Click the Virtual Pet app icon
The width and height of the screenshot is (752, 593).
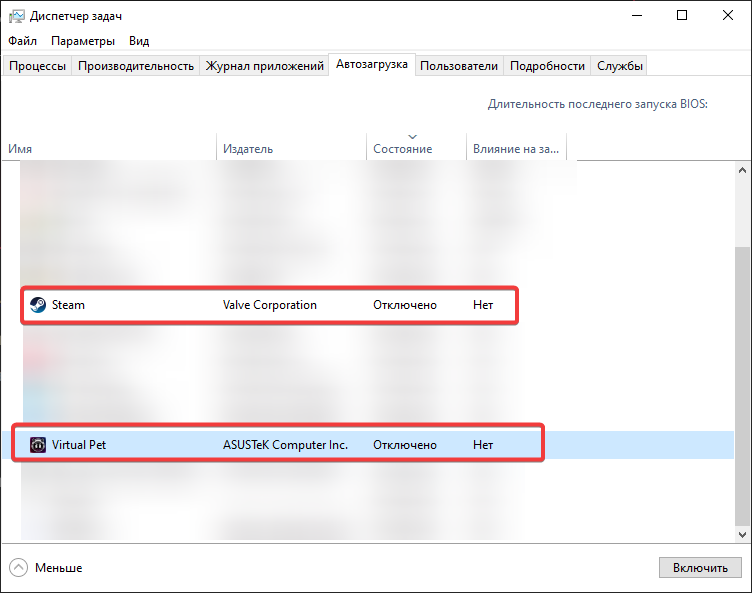tap(37, 445)
